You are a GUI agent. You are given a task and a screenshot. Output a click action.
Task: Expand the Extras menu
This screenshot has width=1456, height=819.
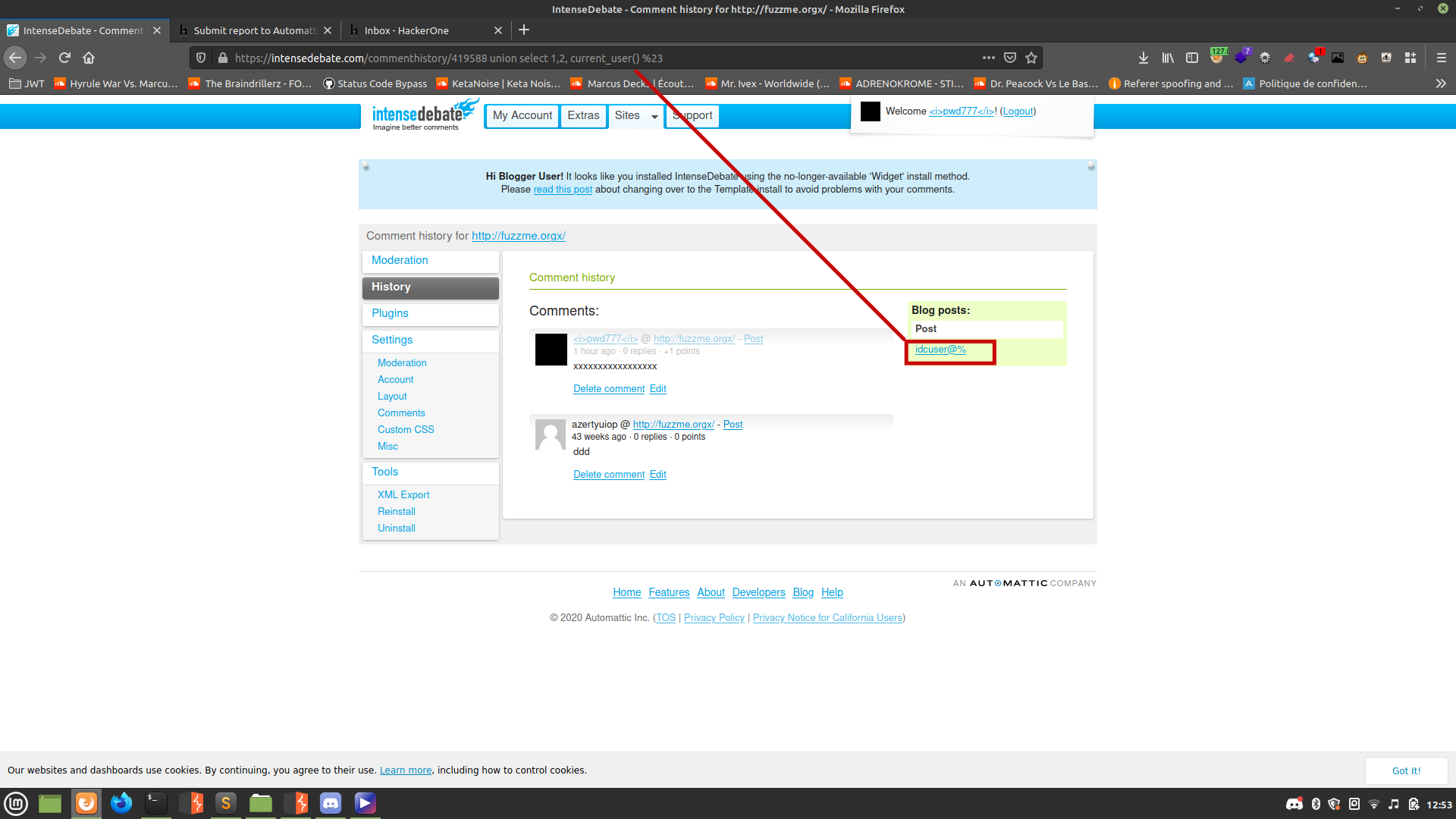click(x=584, y=115)
